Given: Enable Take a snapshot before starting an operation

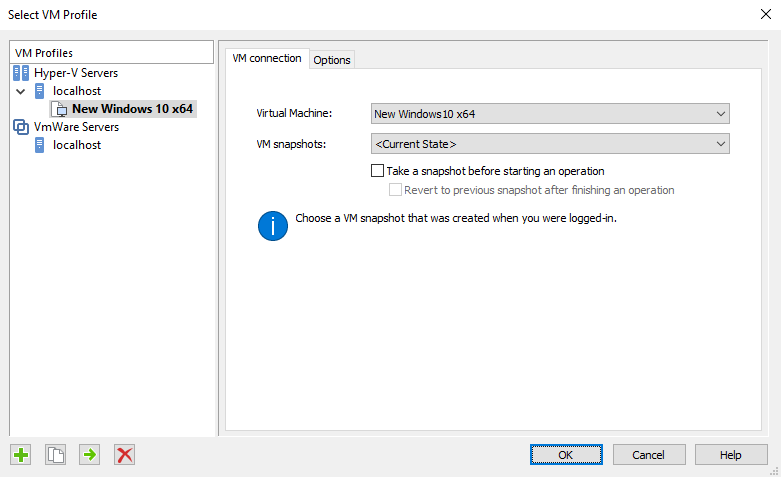Looking at the screenshot, I should pos(378,171).
